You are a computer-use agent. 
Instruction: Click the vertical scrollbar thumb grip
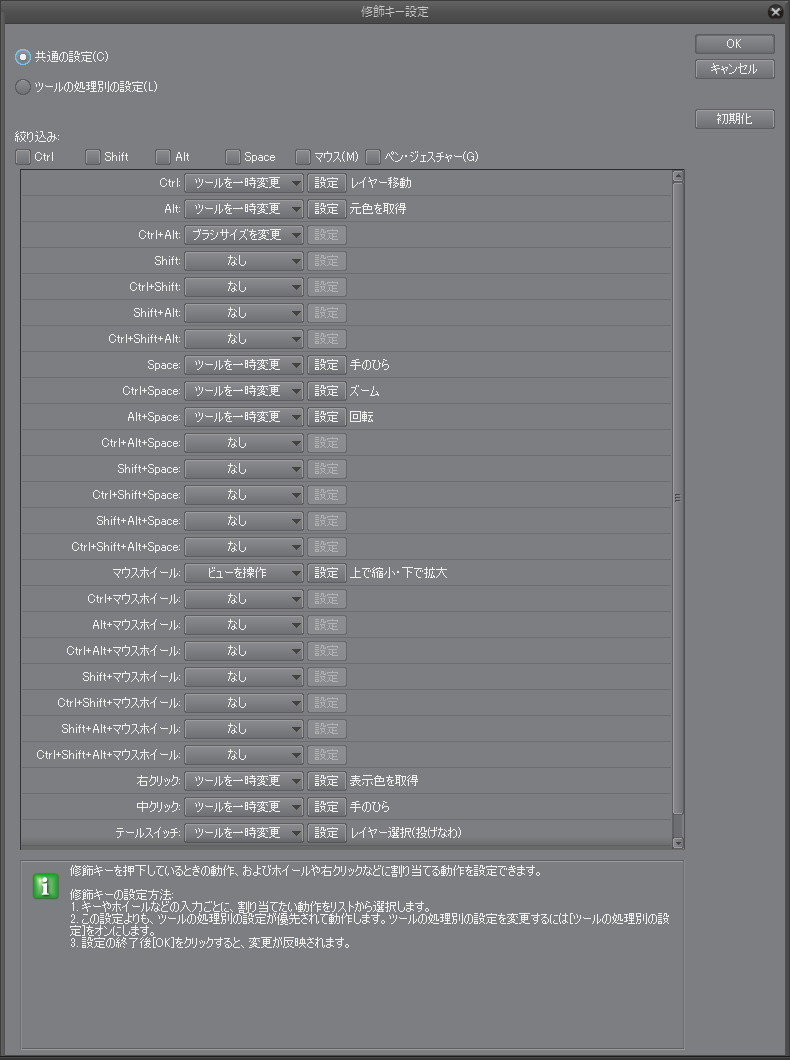click(678, 498)
